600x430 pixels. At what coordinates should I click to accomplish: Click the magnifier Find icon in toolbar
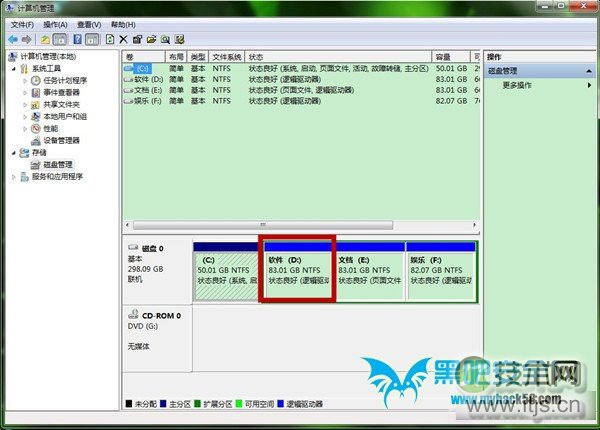pos(165,39)
